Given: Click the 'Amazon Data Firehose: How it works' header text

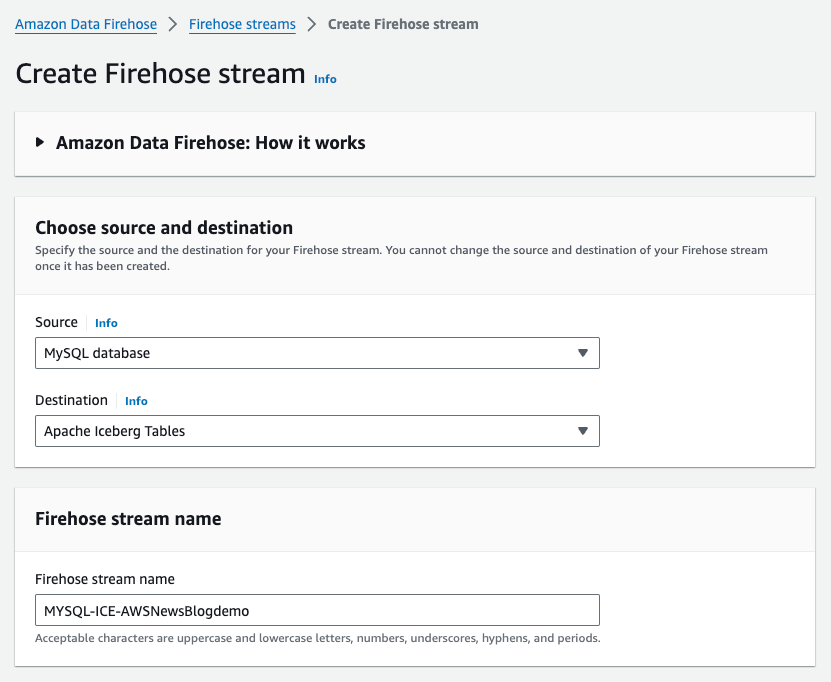Looking at the screenshot, I should (210, 143).
